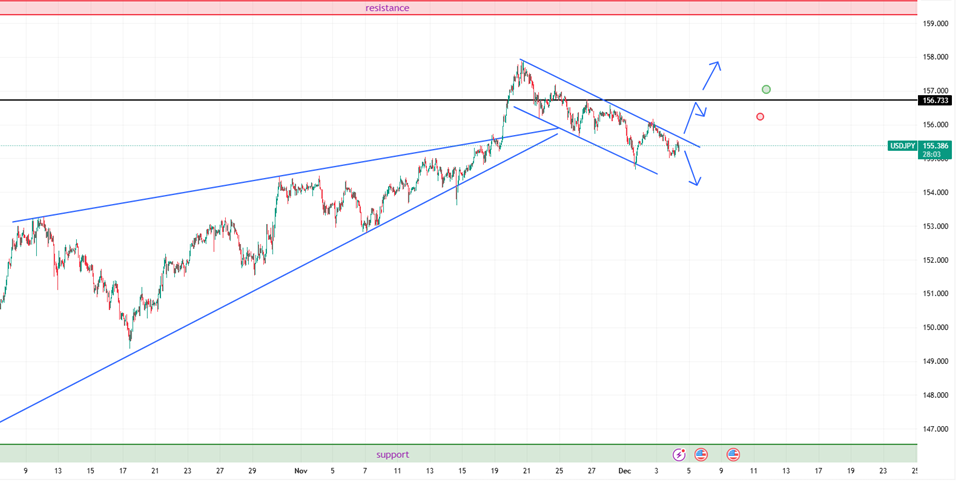Open the later US flag economic event
Viewport: 961px width, 484px height.
(733, 454)
